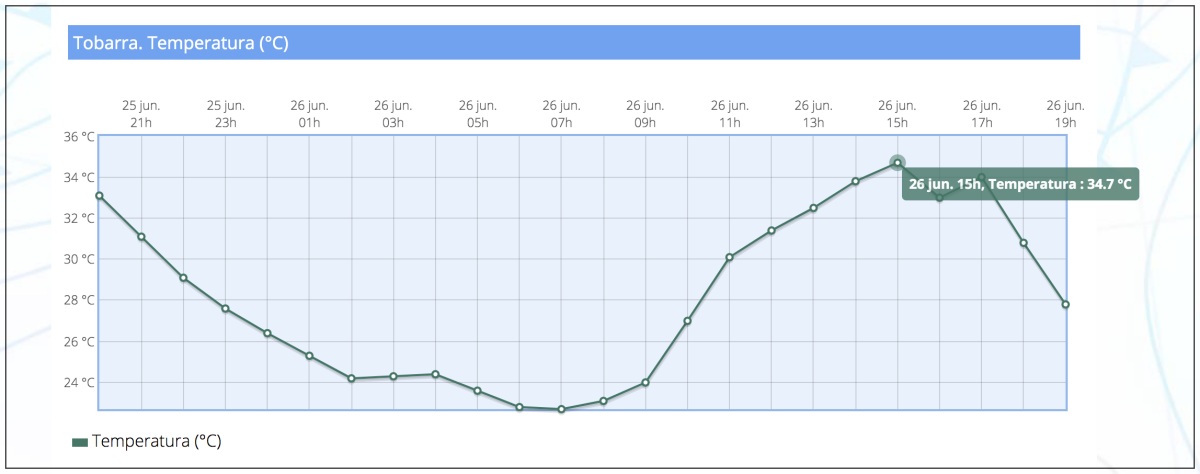Click the 26 jun. 11h axis label
The height and width of the screenshot is (474, 1200).
point(729,114)
